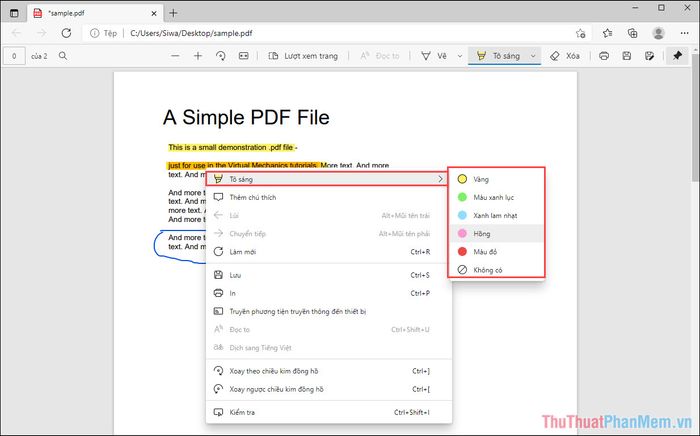
Task: Rotate the PDF using toolbar rotate icon
Action: coord(221,56)
